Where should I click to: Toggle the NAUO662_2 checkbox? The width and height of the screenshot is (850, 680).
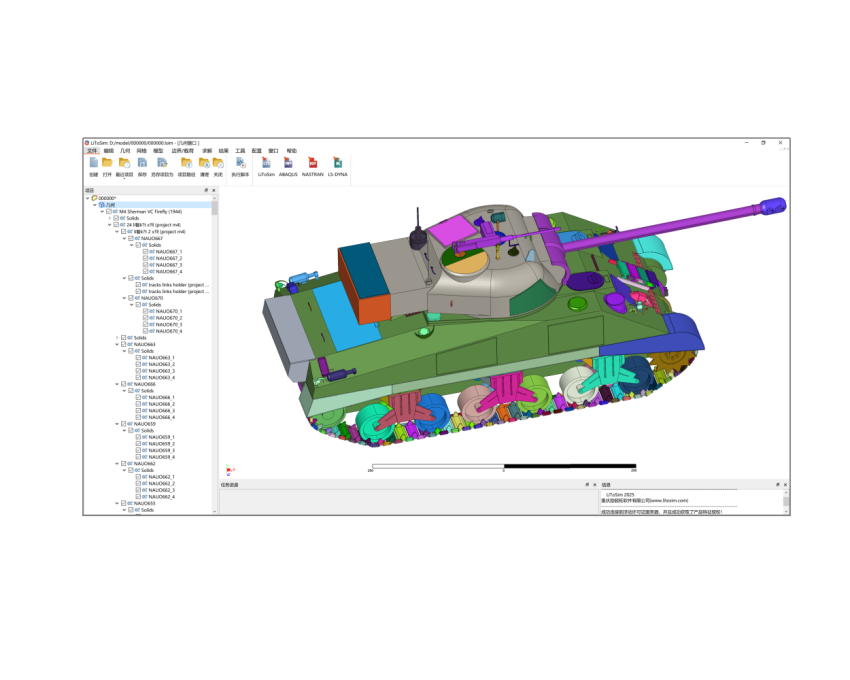138,483
